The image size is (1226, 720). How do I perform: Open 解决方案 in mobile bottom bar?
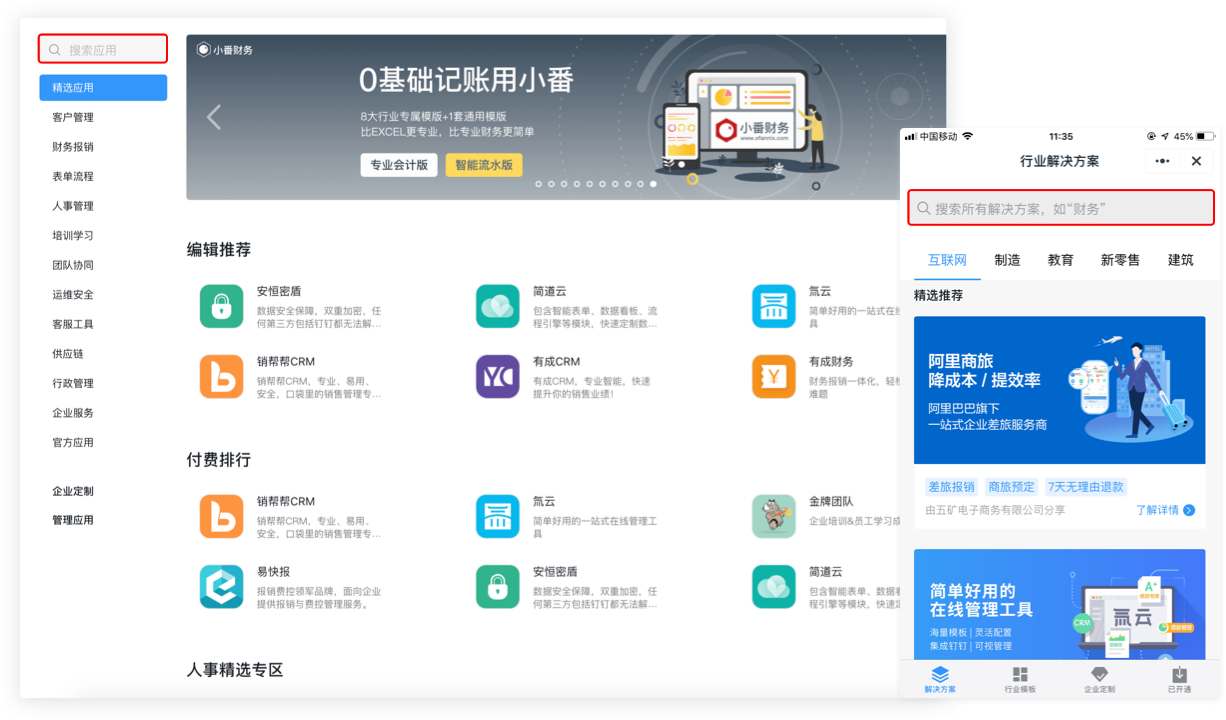coord(940,680)
